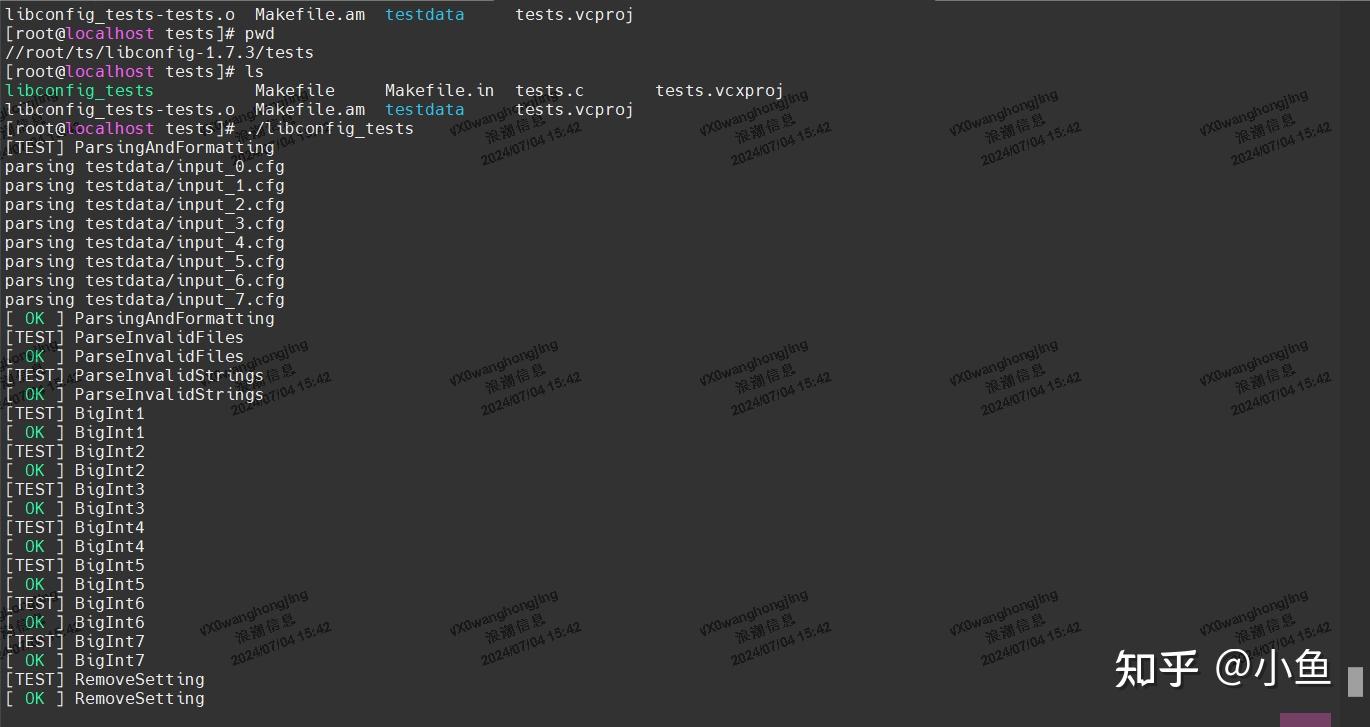Select the tests.c filename in the listing
The width and height of the screenshot is (1370, 727).
[548, 90]
